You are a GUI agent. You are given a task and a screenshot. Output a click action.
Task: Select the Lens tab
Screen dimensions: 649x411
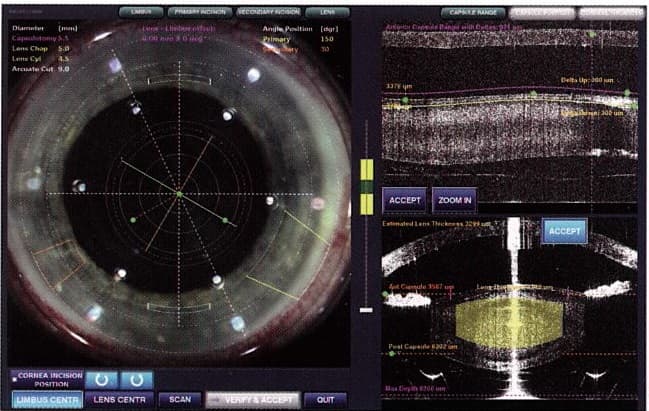tap(329, 12)
